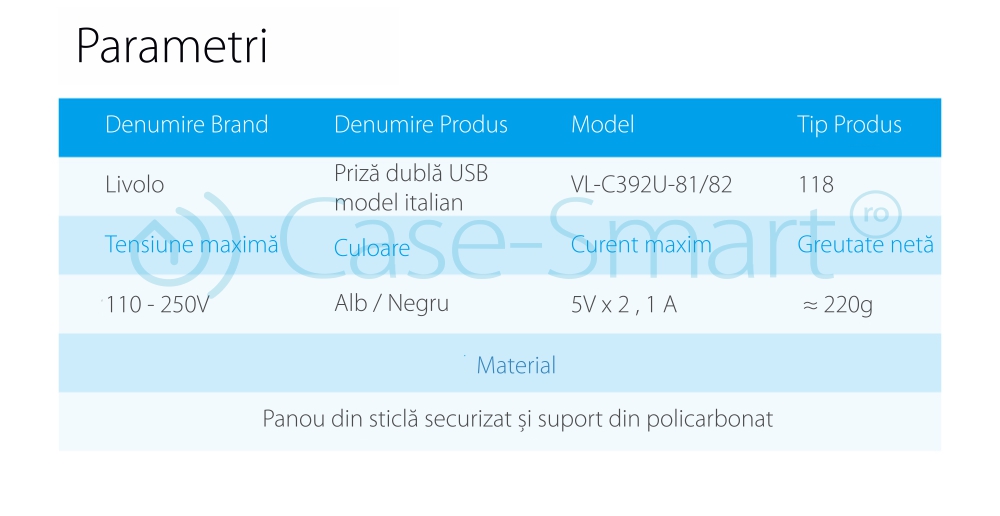This screenshot has height=516, width=1000.
Task: Click the Tensiune maximă label
Action: [x=191, y=244]
